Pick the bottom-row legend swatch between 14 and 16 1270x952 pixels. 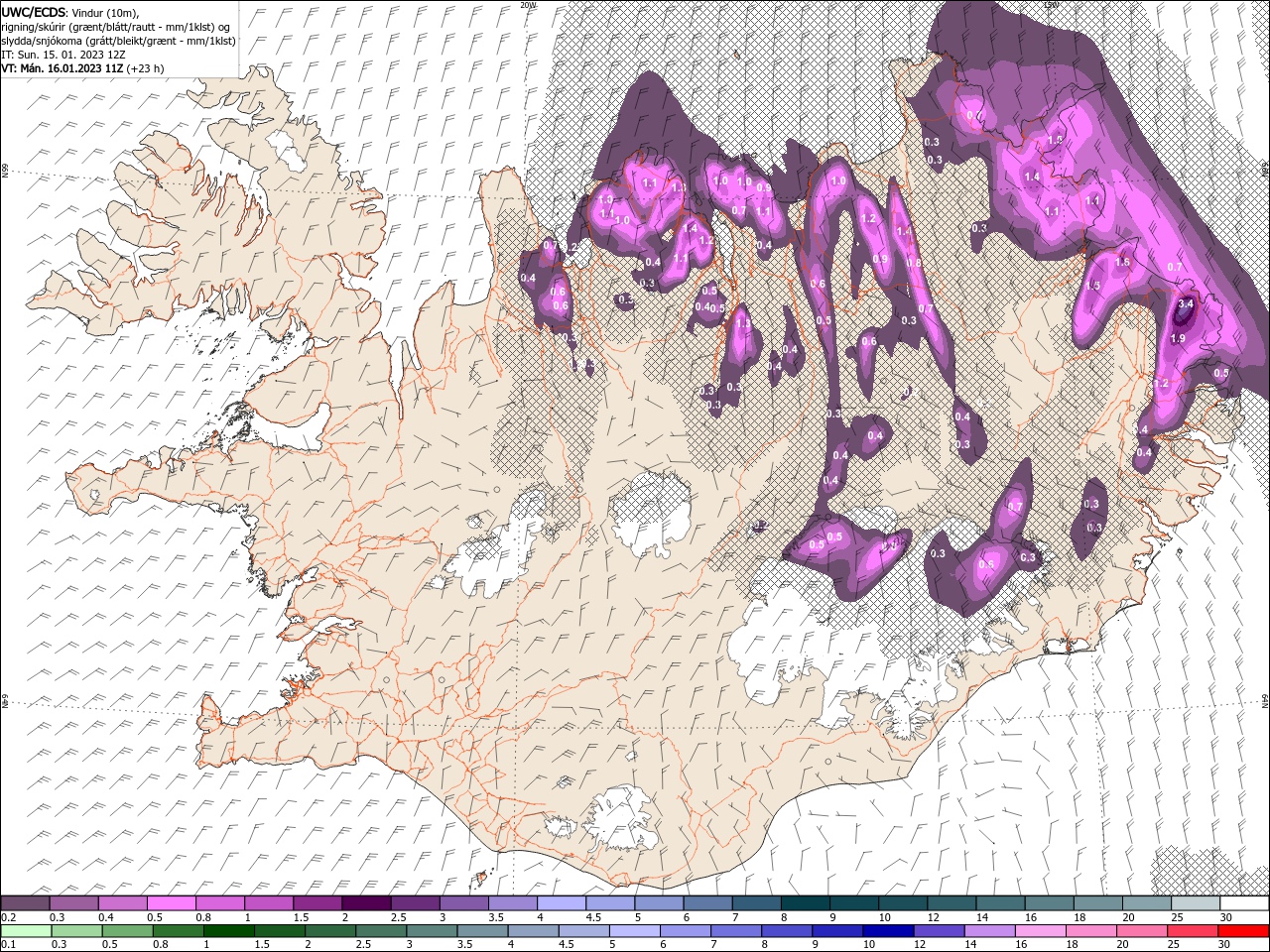coord(990,931)
